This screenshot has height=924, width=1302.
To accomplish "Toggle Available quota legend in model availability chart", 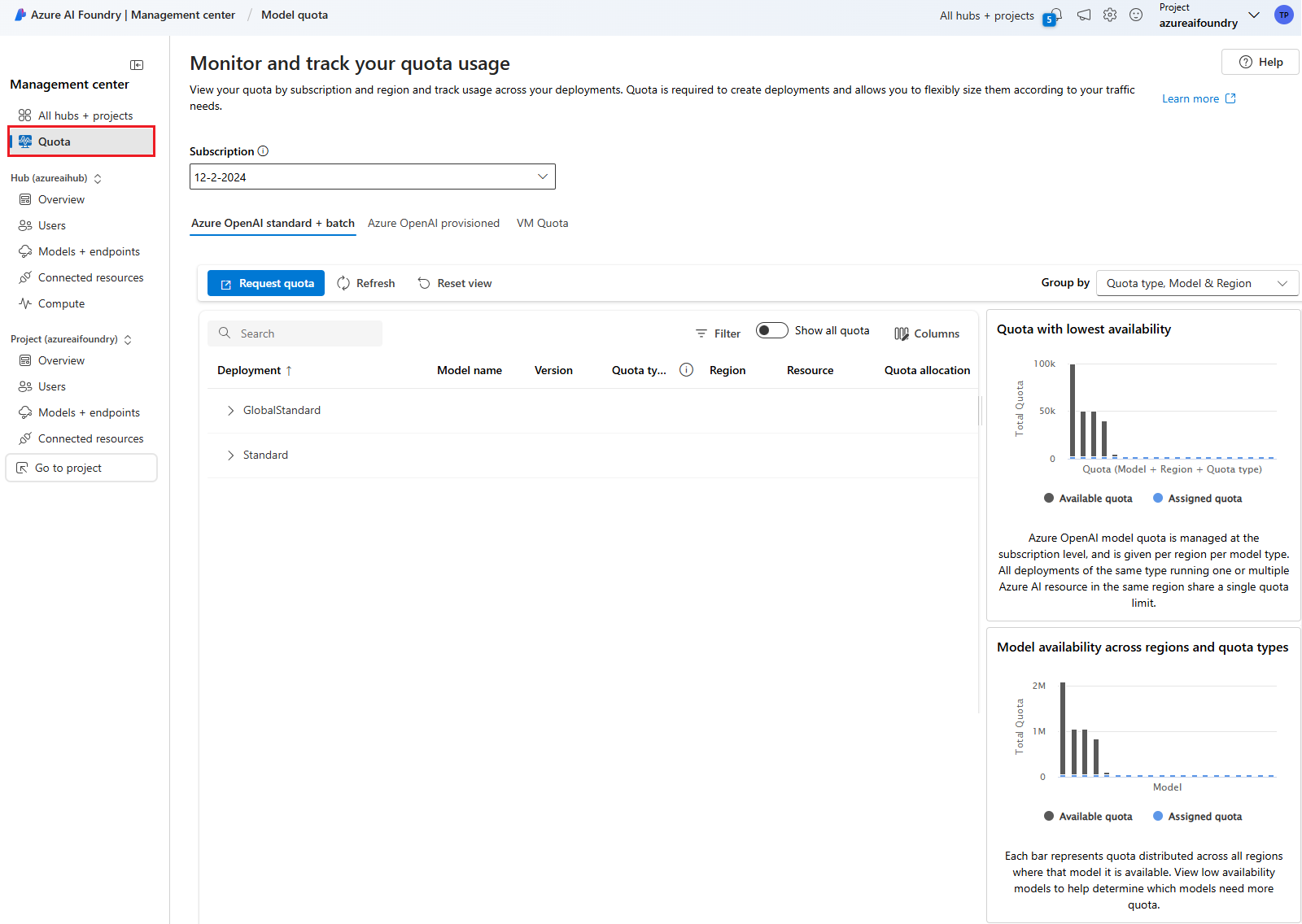I will pyautogui.click(x=1088, y=817).
